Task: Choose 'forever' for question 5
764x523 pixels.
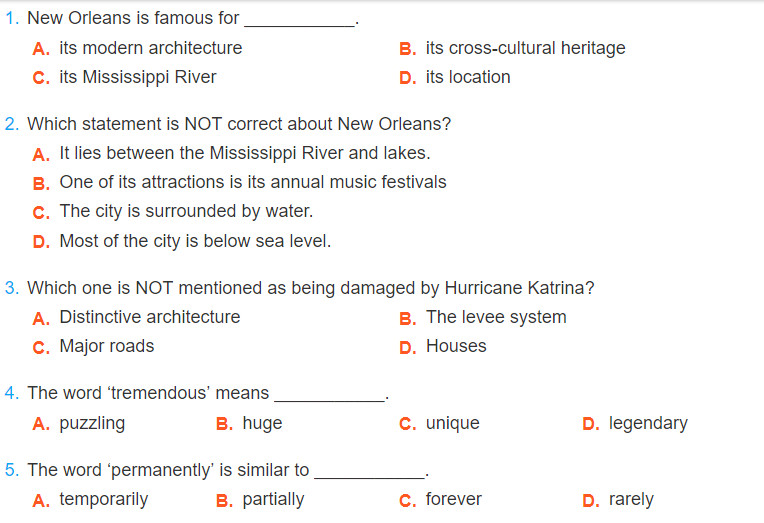Action: [x=440, y=500]
